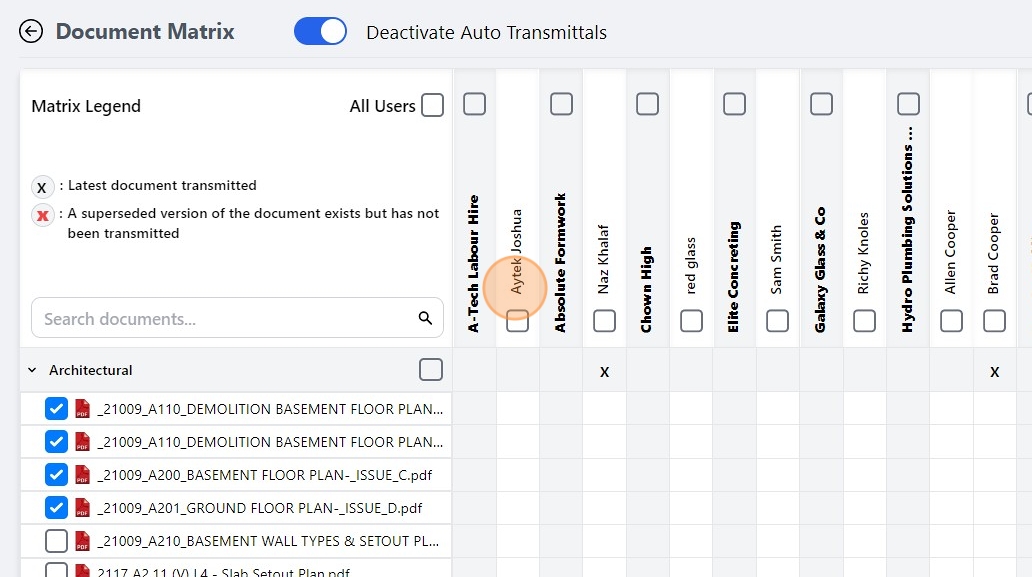The width and height of the screenshot is (1032, 577).
Task: Click PDF icon of A200 BASEMENT FLOOR PLAN
Action: (82, 474)
